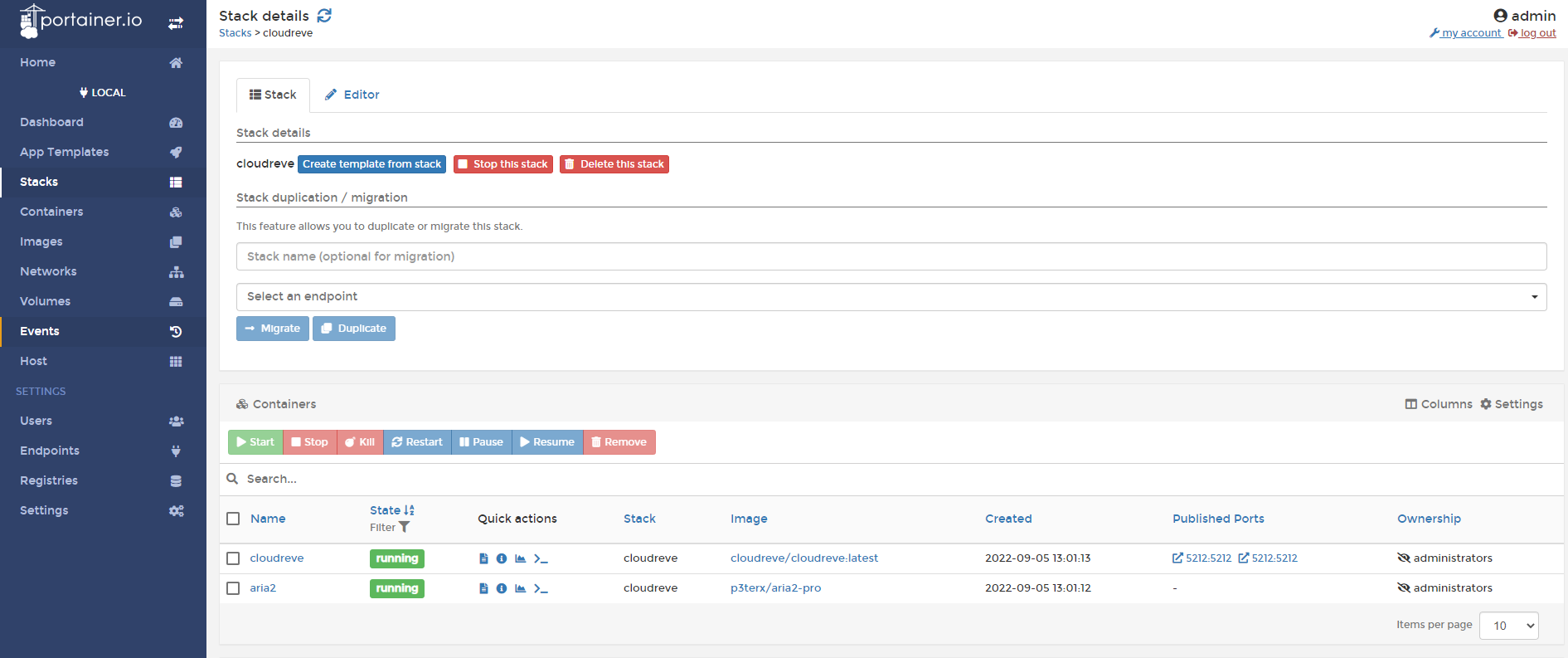The width and height of the screenshot is (1568, 658).
Task: Check the aria2 container checkbox
Action: pos(233,588)
